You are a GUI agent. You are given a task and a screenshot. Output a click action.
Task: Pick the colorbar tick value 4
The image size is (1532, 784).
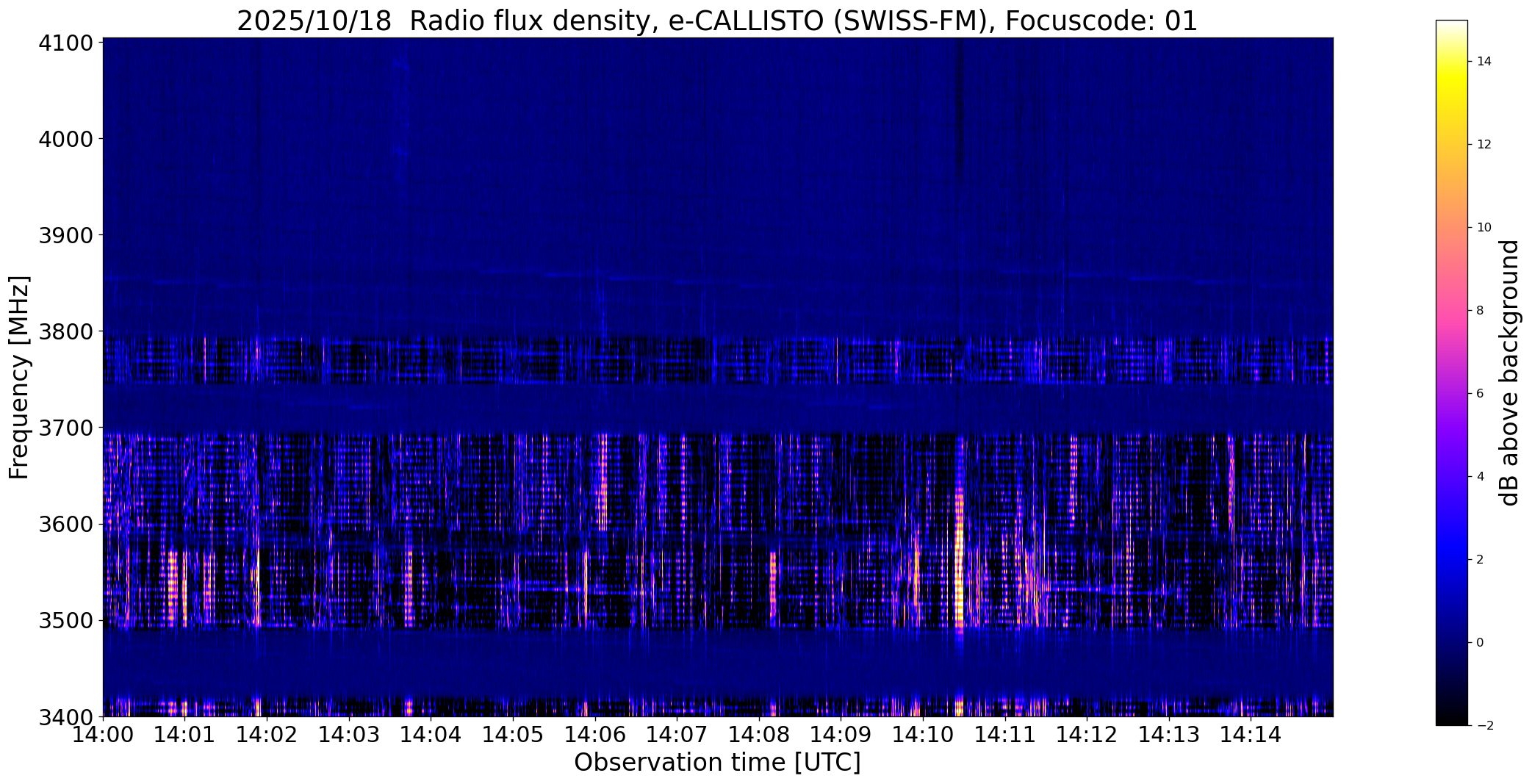(1480, 477)
